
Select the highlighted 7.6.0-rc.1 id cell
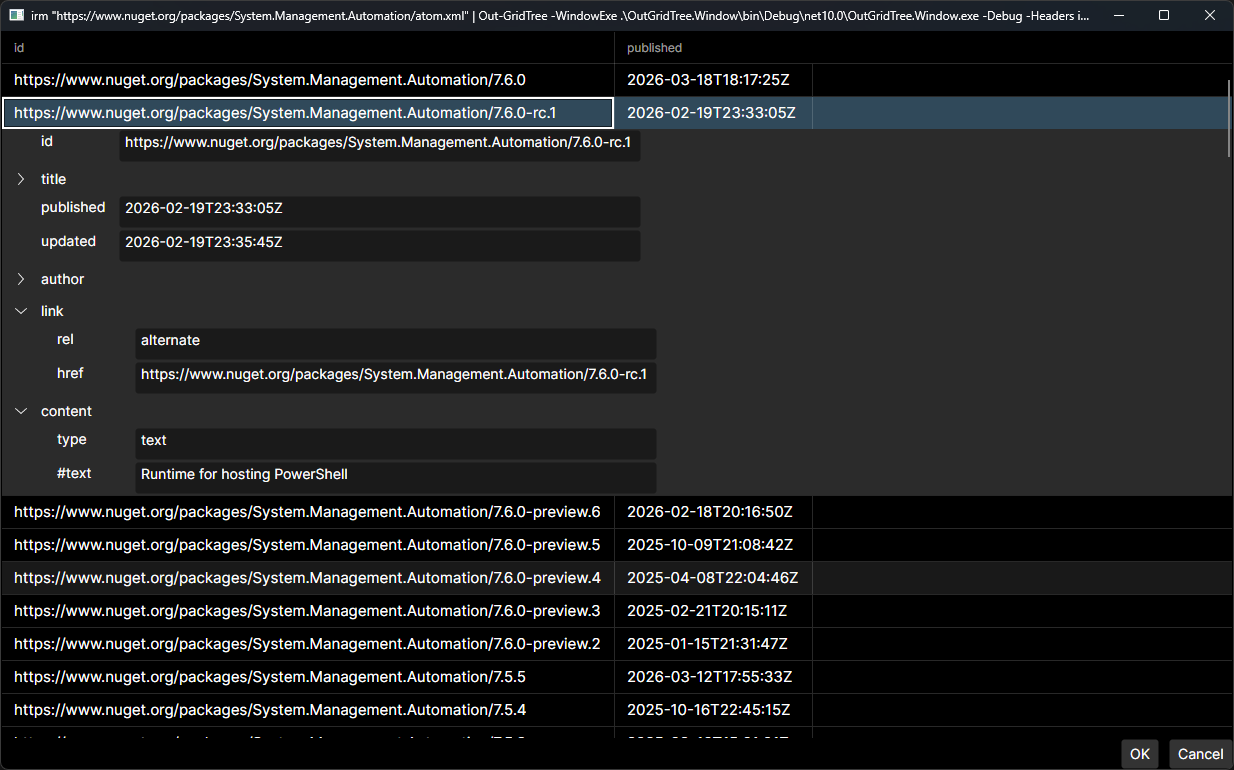click(x=308, y=113)
